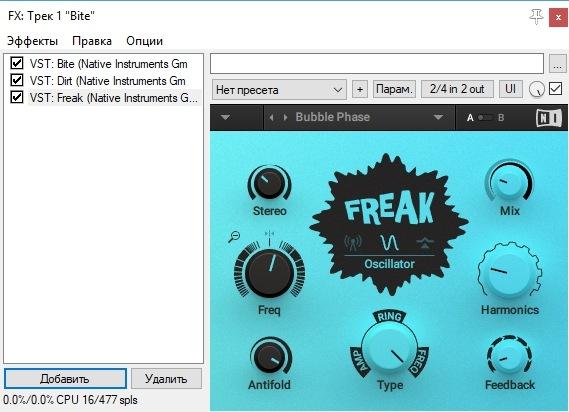Adjust the wet/dry mix knob in the toolbar

coord(537,89)
